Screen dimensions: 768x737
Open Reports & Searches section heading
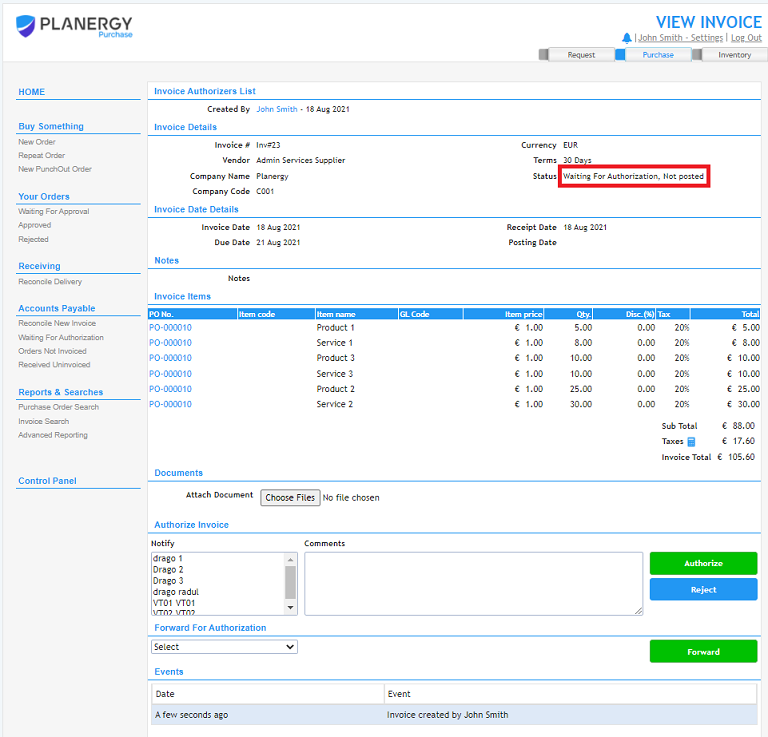tap(61, 392)
